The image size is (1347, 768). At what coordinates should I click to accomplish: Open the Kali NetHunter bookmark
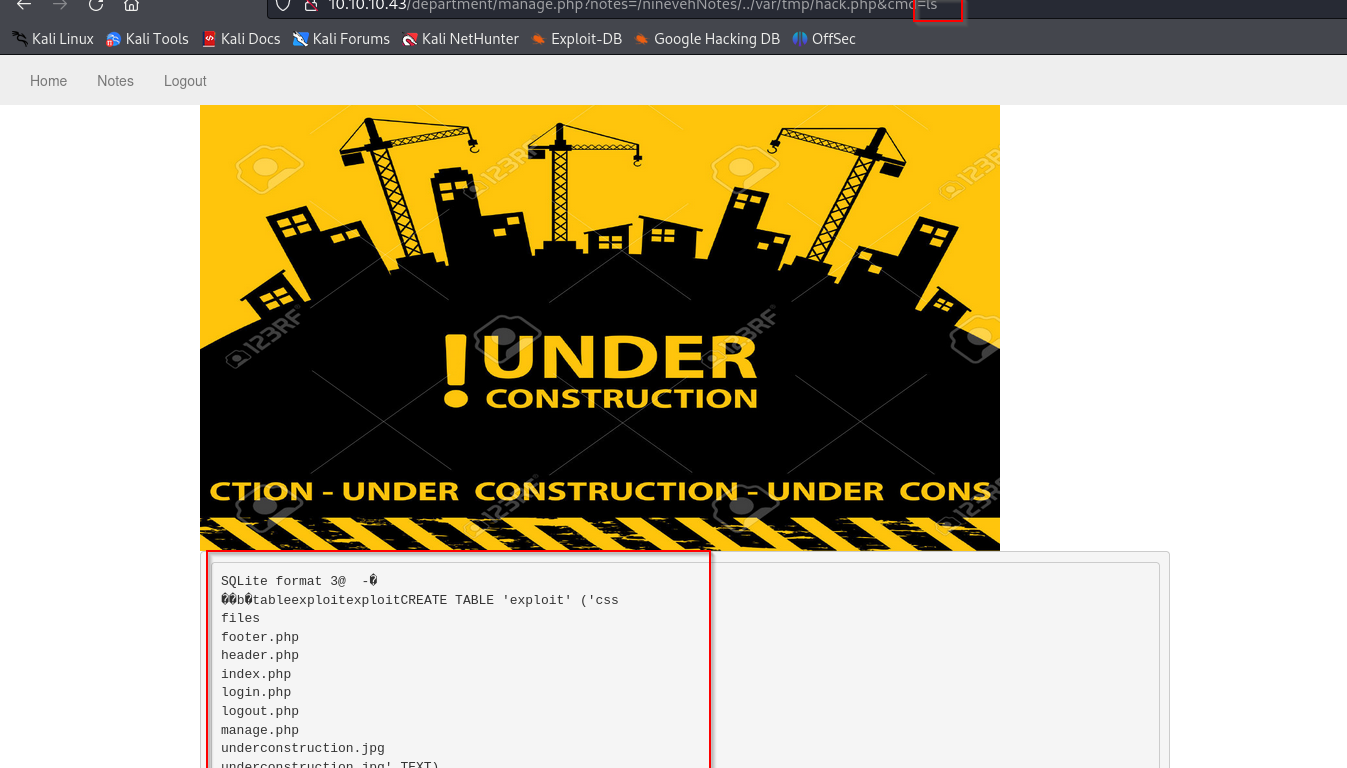tap(460, 39)
